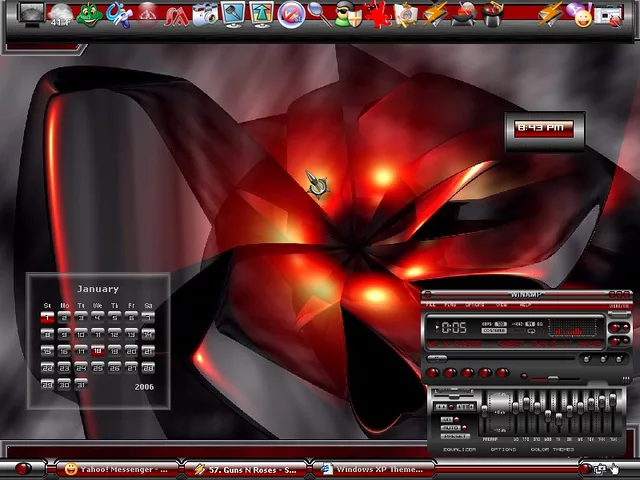Launch the red Adobe icon in dock
Screen dimensions: 640x480
coord(177,14)
